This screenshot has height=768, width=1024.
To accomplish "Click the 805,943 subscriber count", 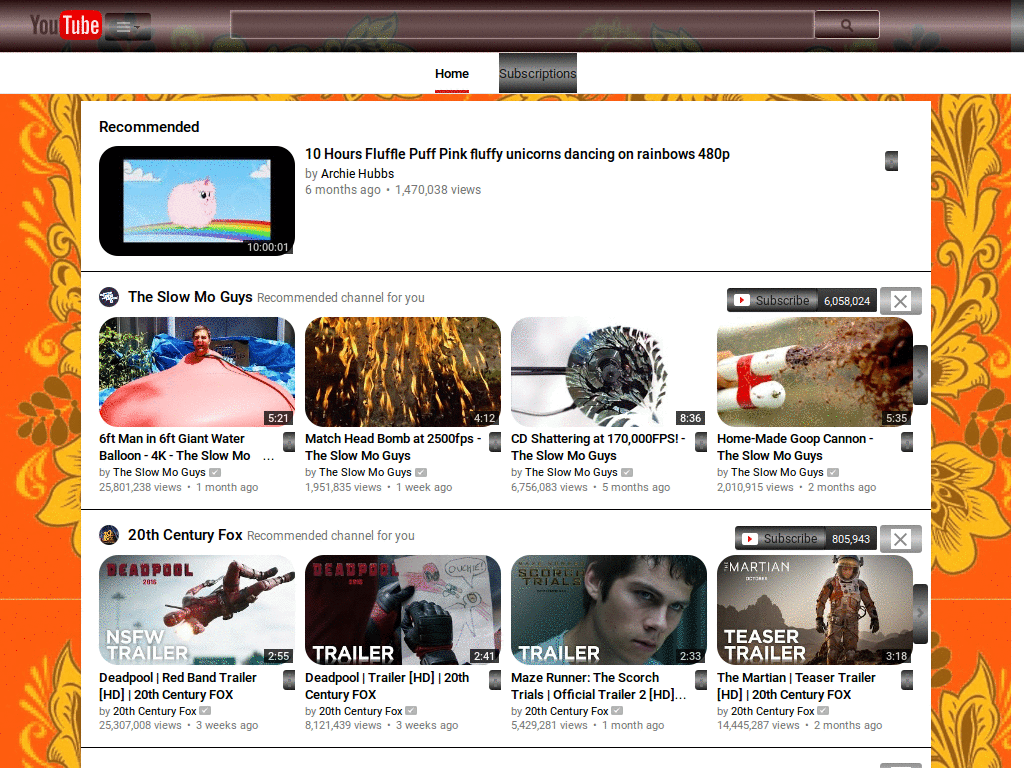I will (850, 539).
